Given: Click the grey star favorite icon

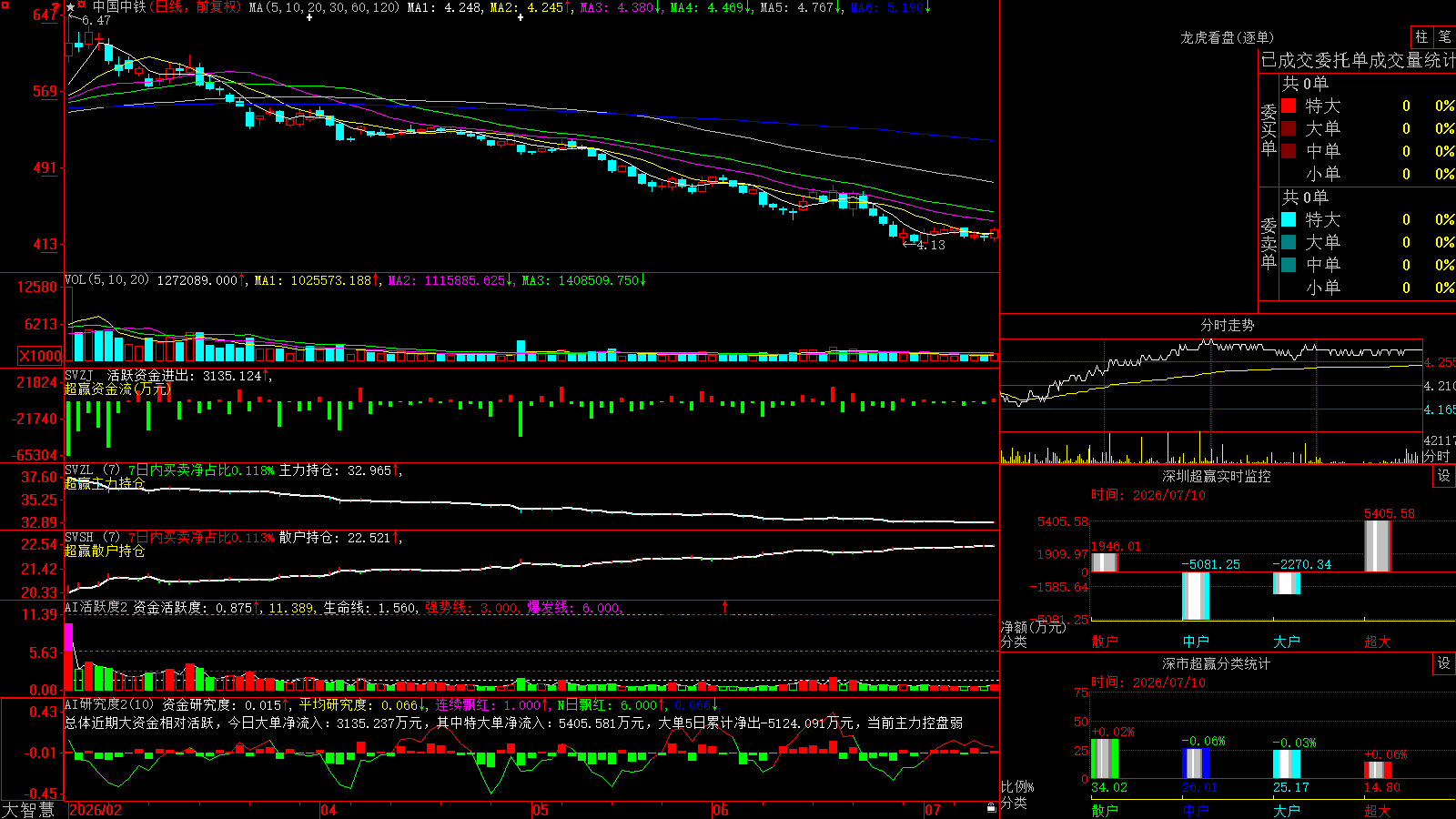Looking at the screenshot, I should click(71, 7).
